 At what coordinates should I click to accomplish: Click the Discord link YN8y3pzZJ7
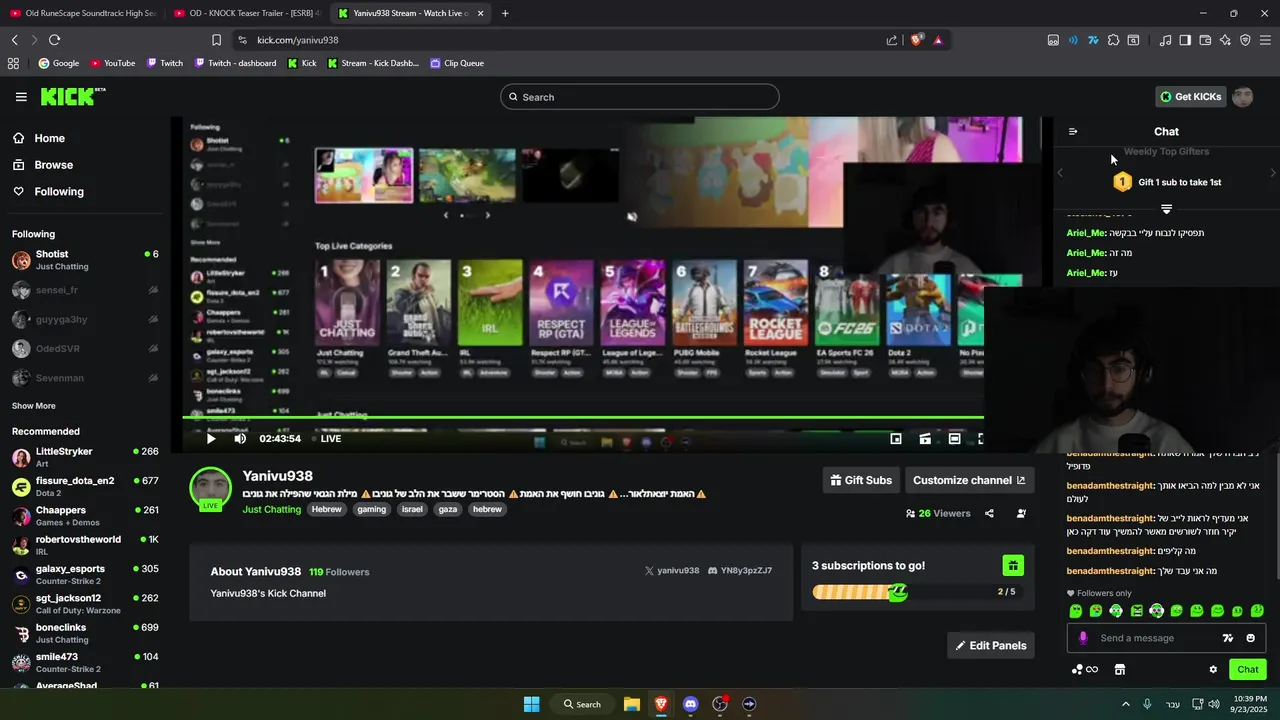click(740, 571)
